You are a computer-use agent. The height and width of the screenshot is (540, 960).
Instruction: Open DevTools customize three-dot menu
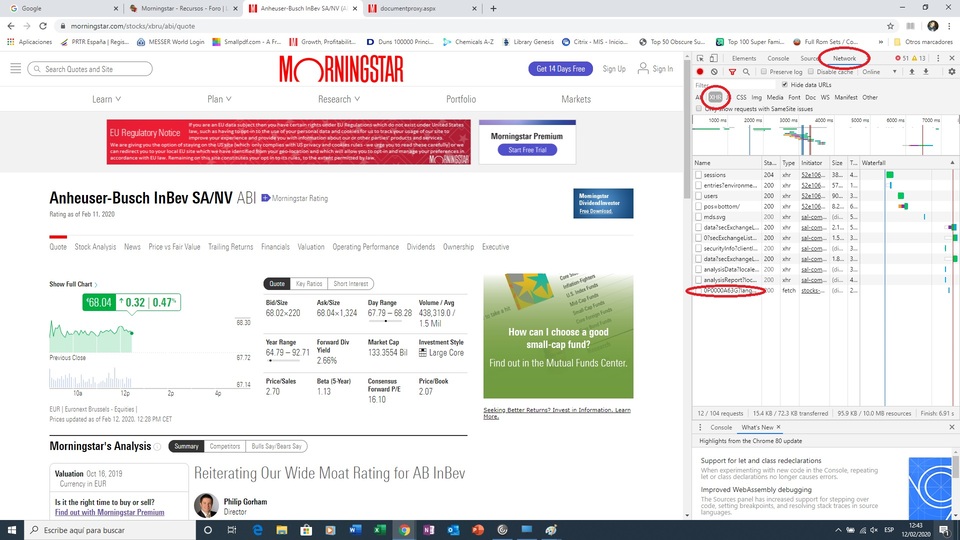point(938,58)
